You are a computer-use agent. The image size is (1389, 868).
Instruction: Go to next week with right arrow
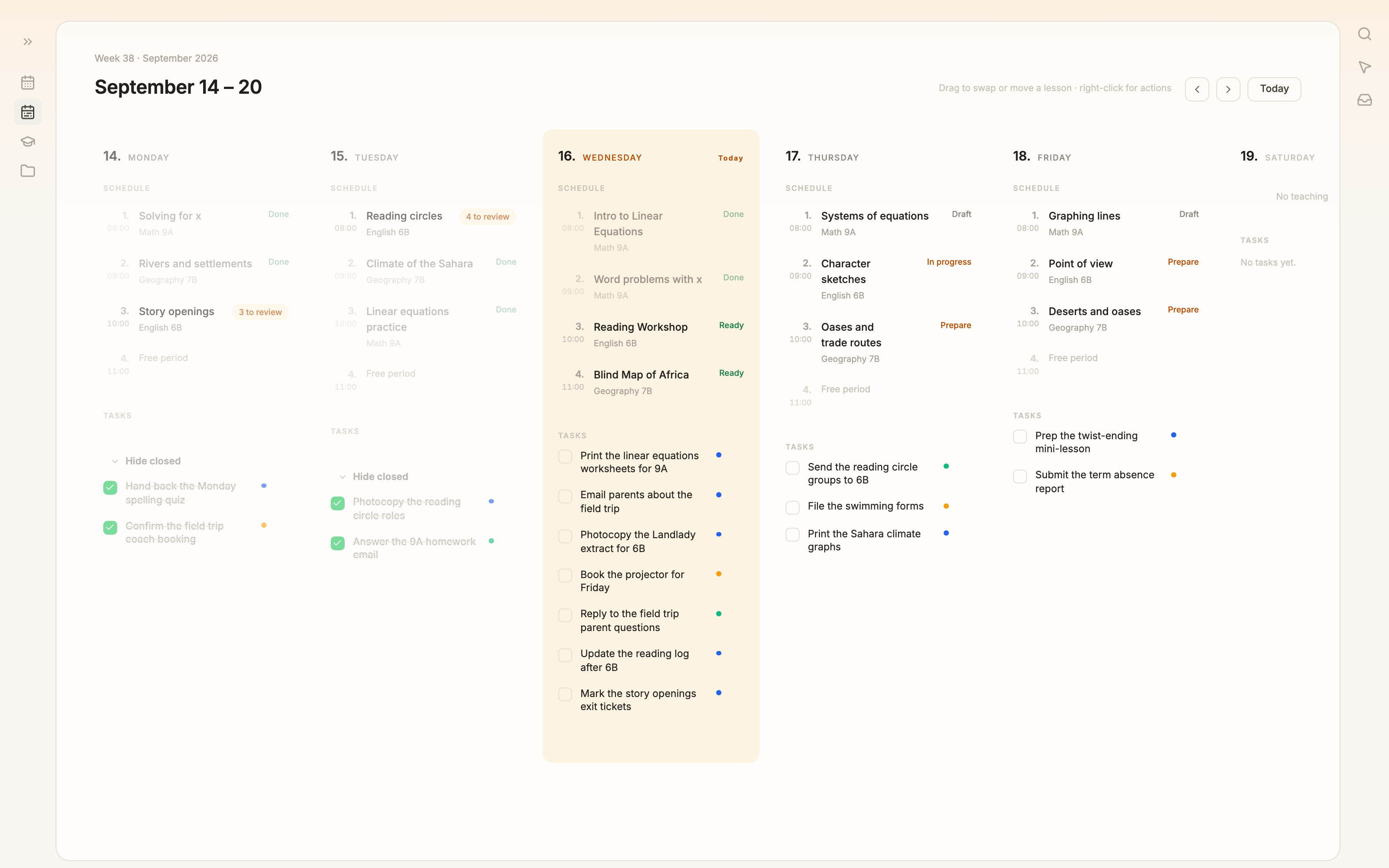(x=1228, y=89)
